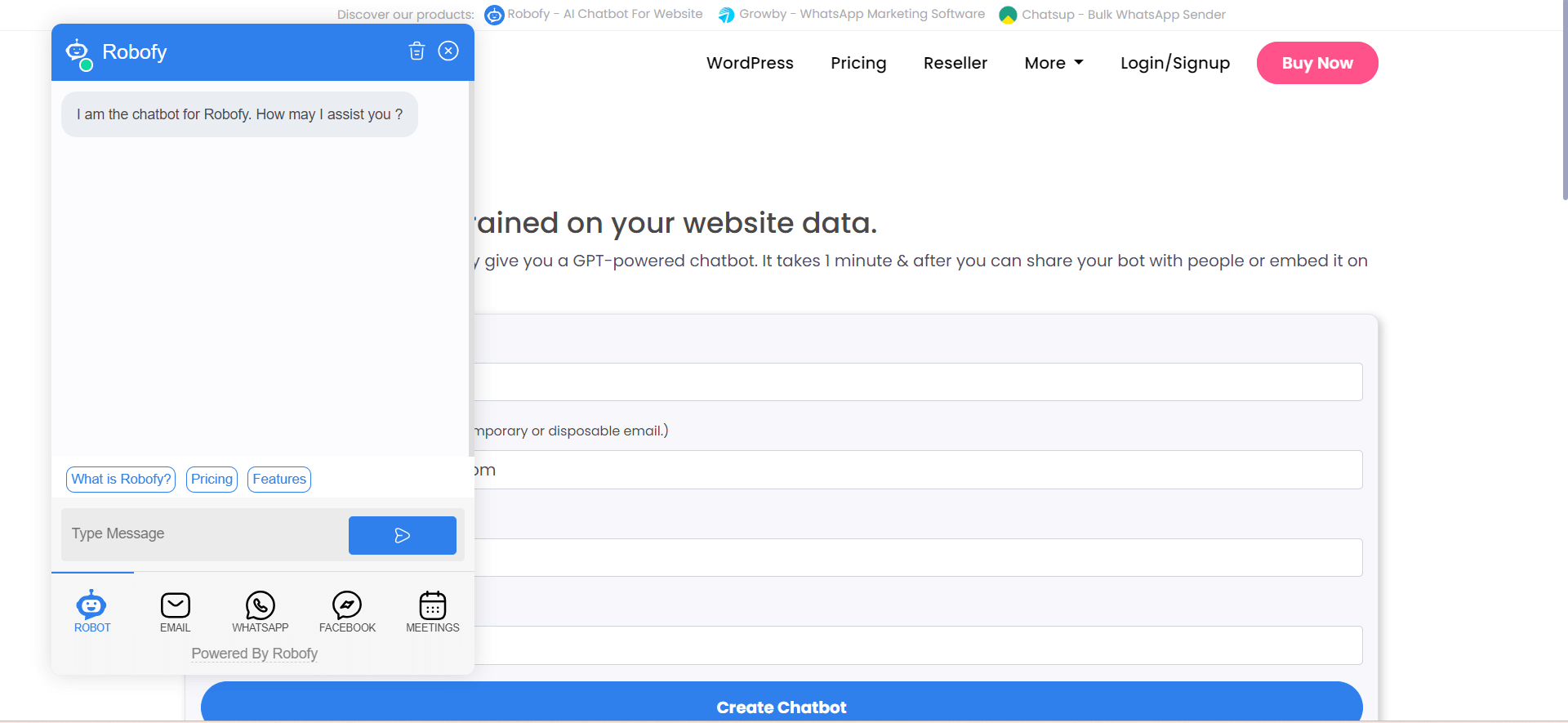The image size is (1568, 723).
Task: Click the third form input field
Action: tap(918, 557)
